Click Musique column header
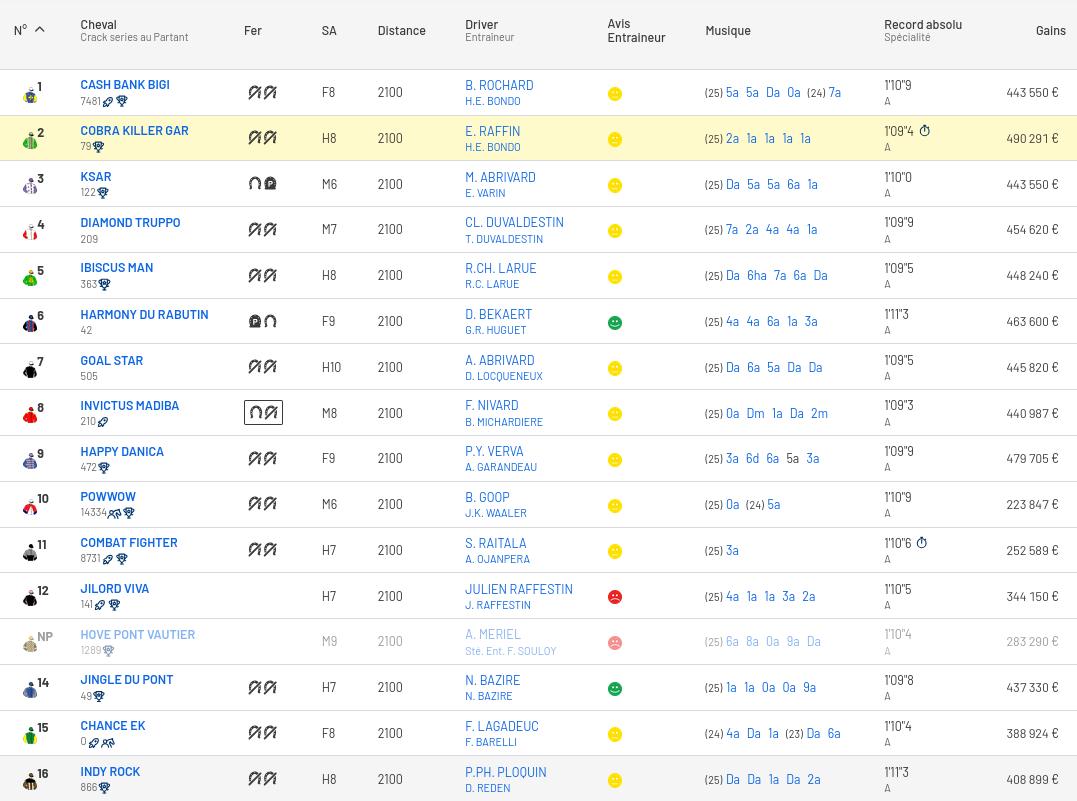Screen dimensions: 1077x801 727,30
